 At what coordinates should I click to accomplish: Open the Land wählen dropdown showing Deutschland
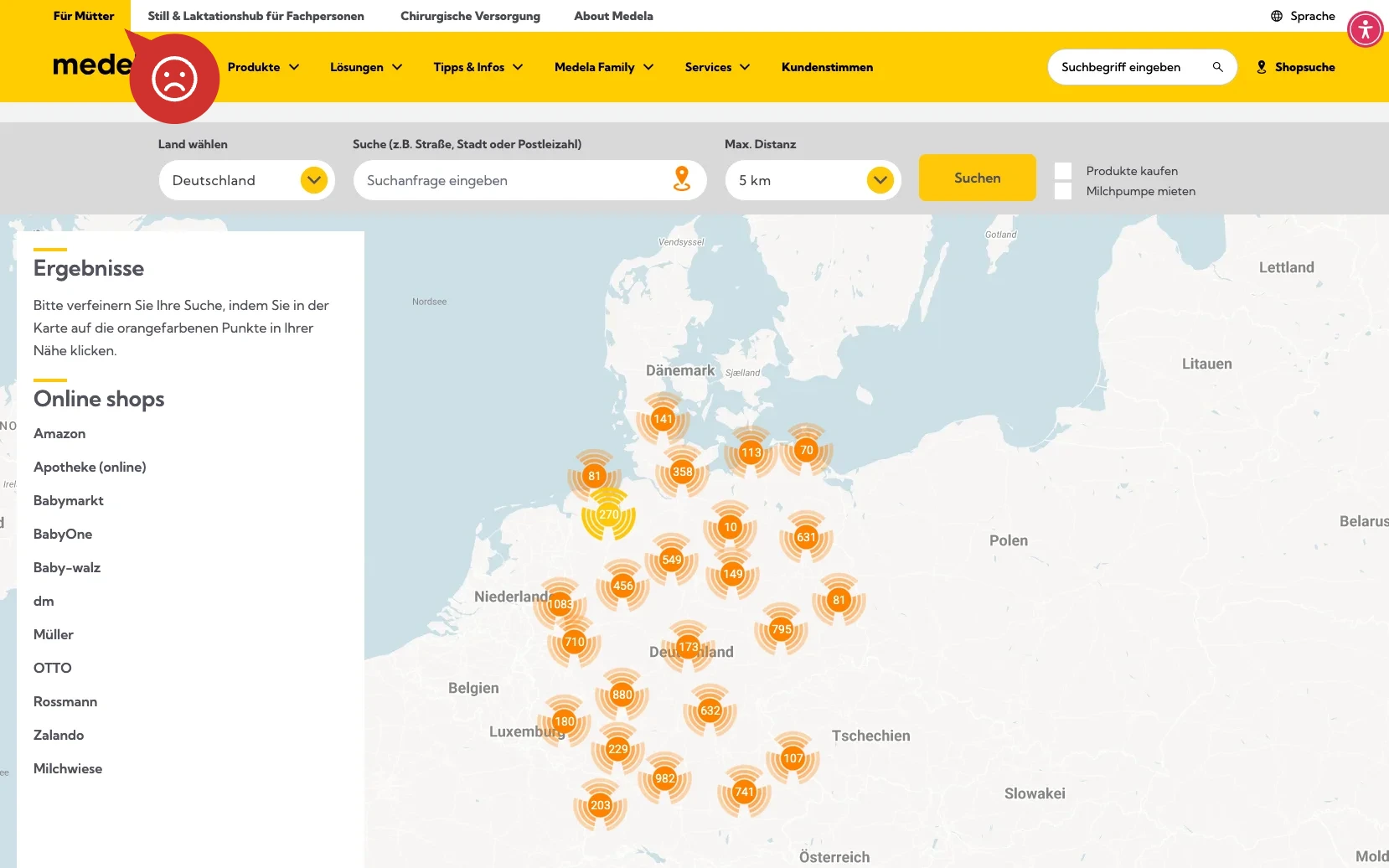(247, 180)
